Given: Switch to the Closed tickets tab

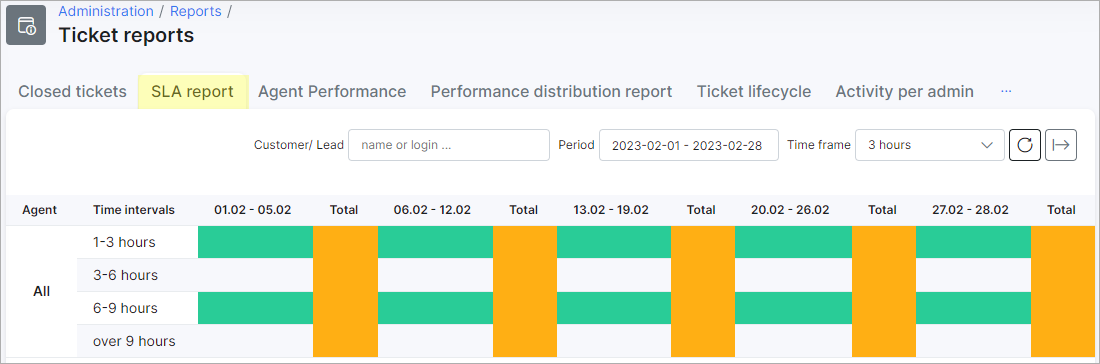Looking at the screenshot, I should (72, 91).
